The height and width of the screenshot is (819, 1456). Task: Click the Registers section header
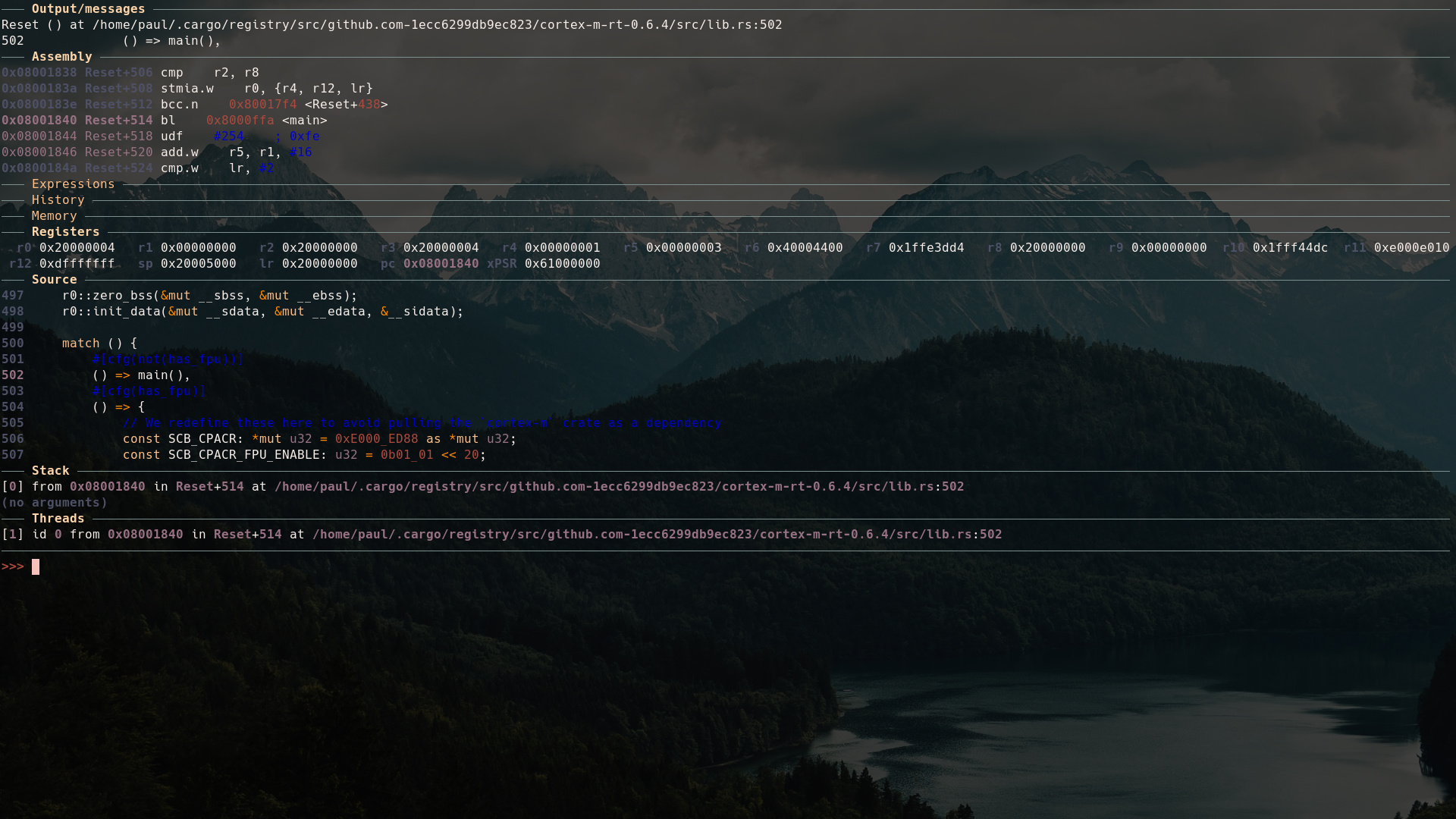click(65, 232)
